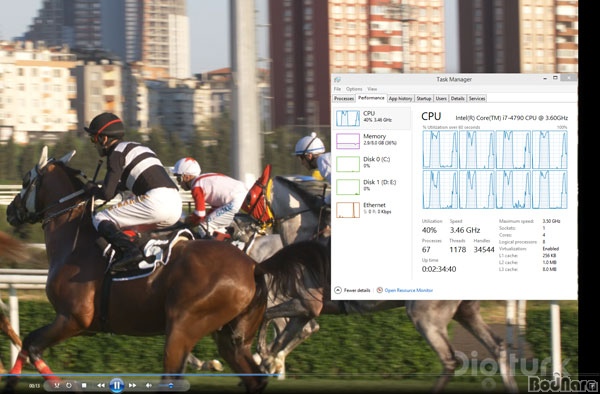Image resolution: width=600 pixels, height=394 pixels.
Task: Mute the player volume
Action: pos(149,386)
